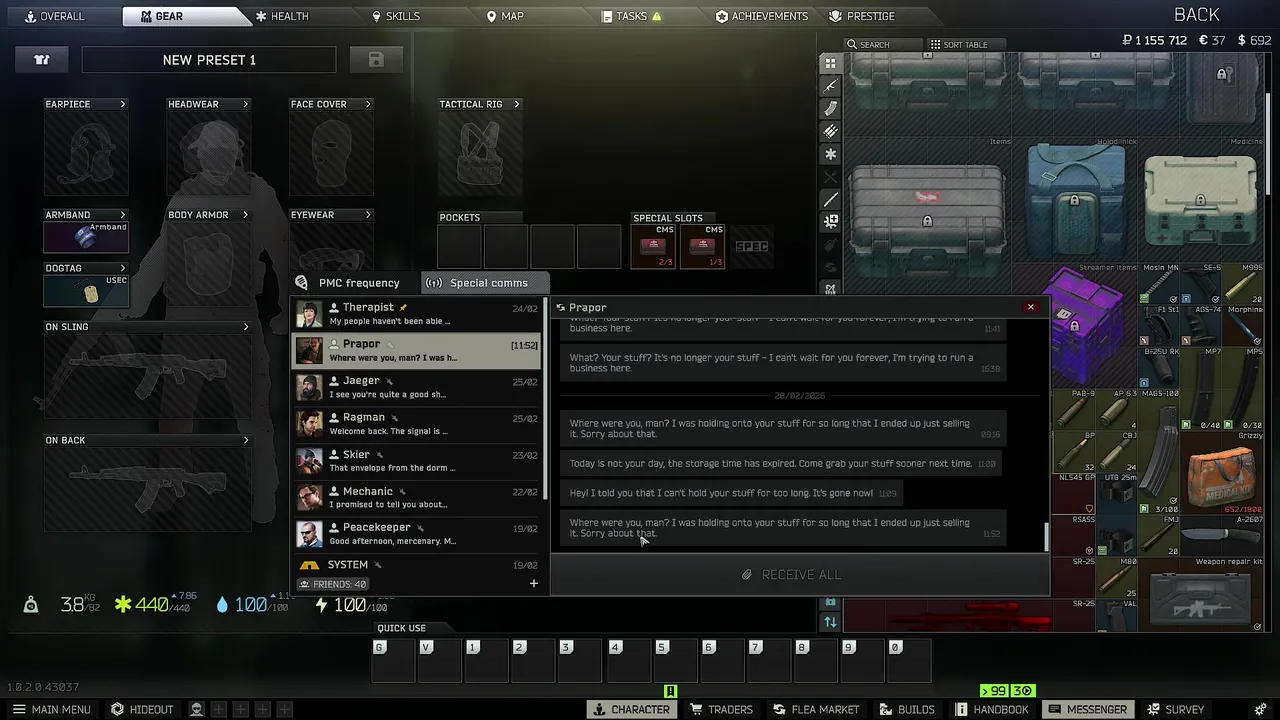Expand the On Back slot arrow
This screenshot has width=1280, height=720.
pyautogui.click(x=245, y=440)
